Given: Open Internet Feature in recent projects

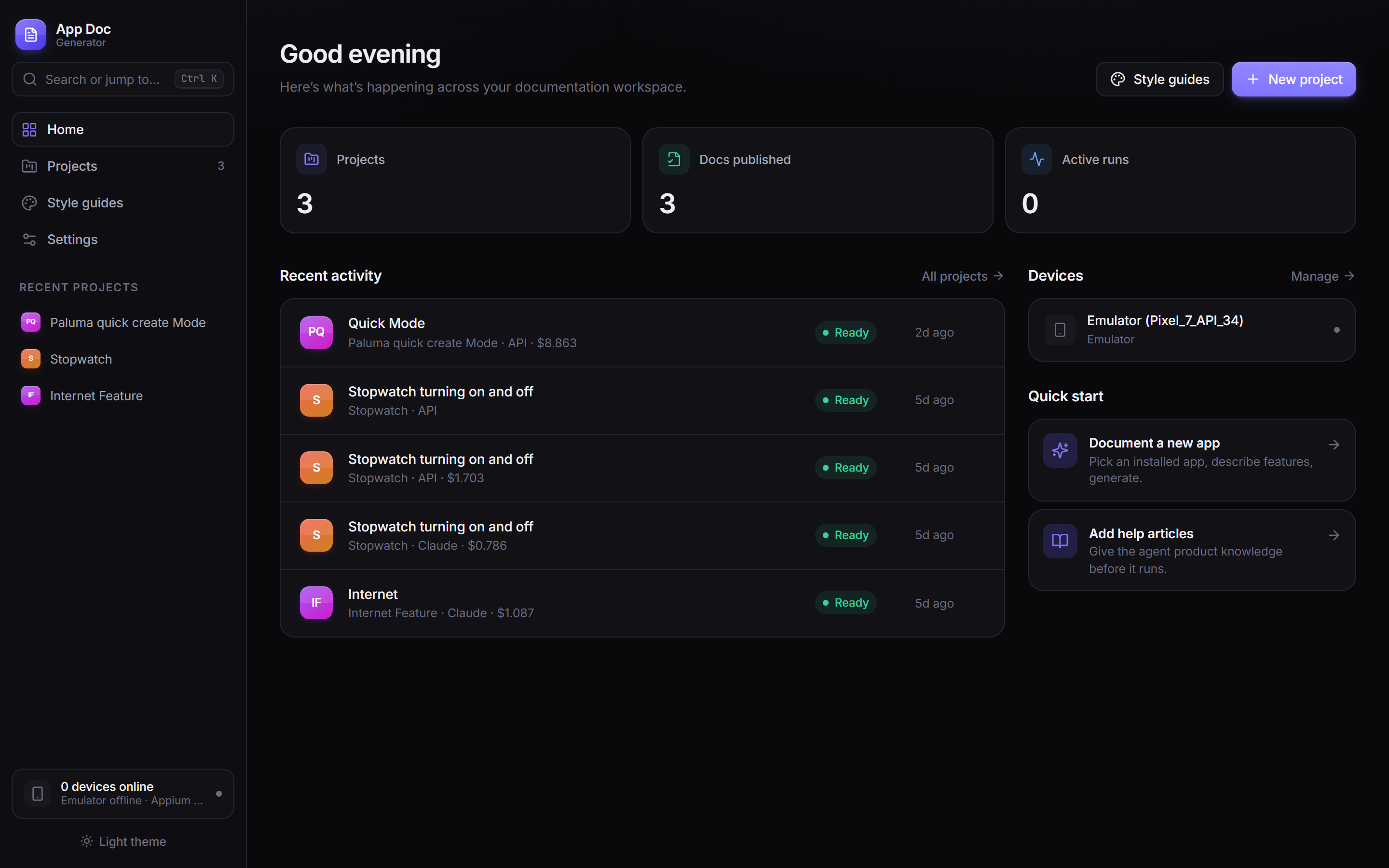Looking at the screenshot, I should [123, 395].
